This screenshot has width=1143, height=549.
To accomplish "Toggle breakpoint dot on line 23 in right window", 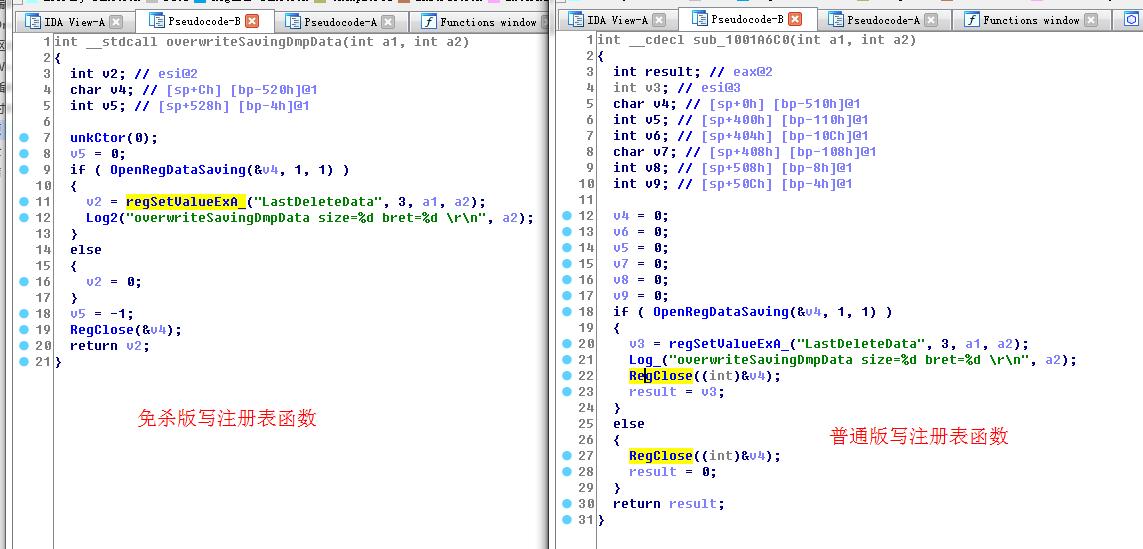I will point(567,392).
